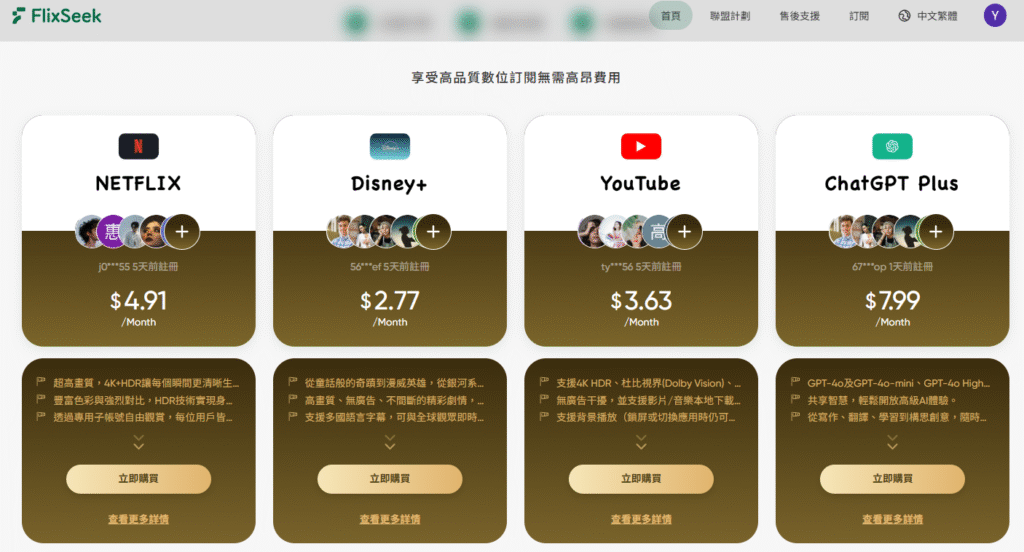
Task: Click the plus icon on the ChatGPT Plus card
Action: (x=936, y=231)
